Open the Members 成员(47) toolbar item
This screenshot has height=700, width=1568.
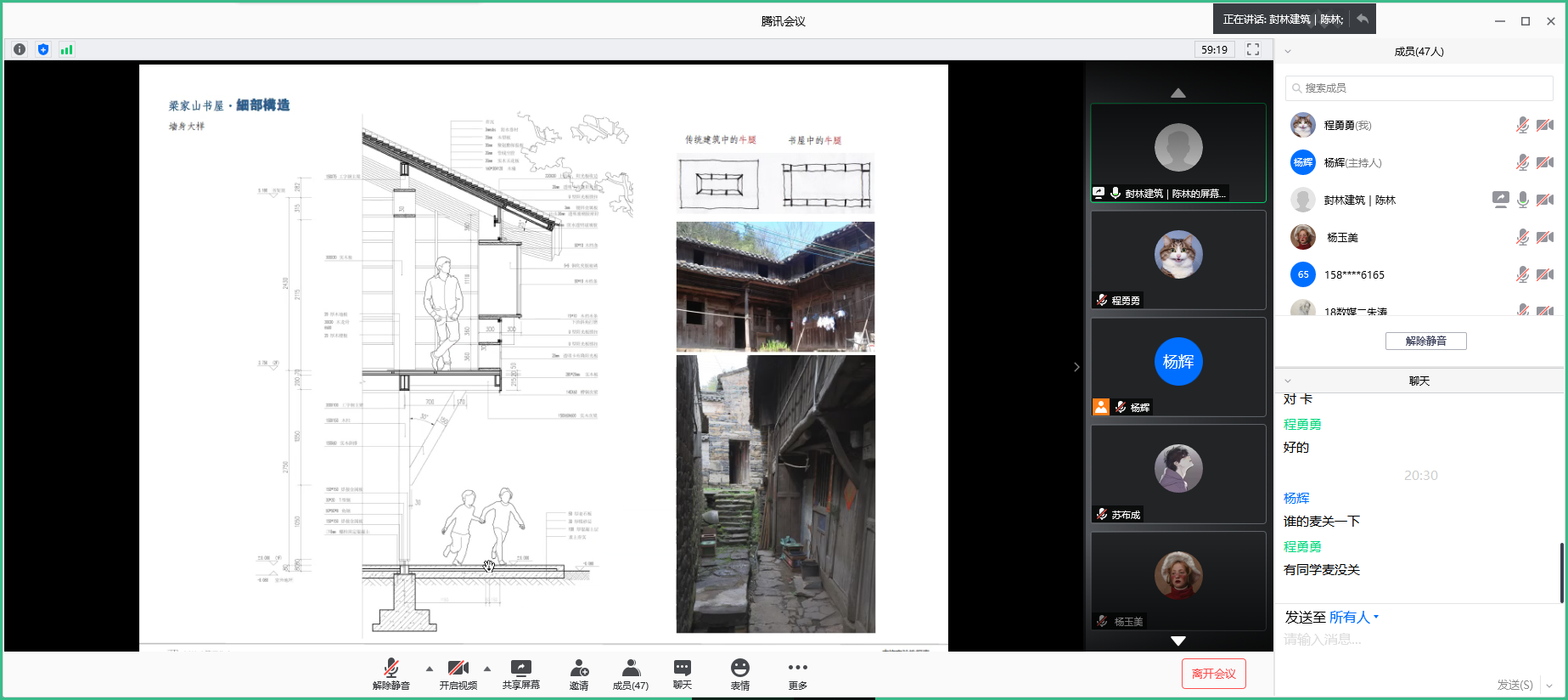point(631,675)
